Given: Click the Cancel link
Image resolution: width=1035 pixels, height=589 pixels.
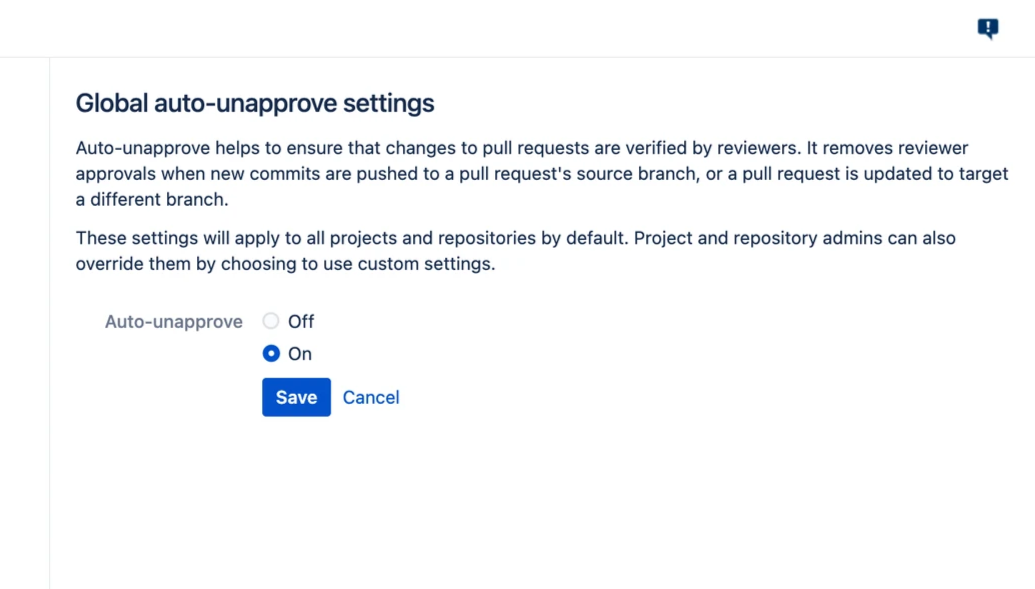Looking at the screenshot, I should (x=371, y=397).
